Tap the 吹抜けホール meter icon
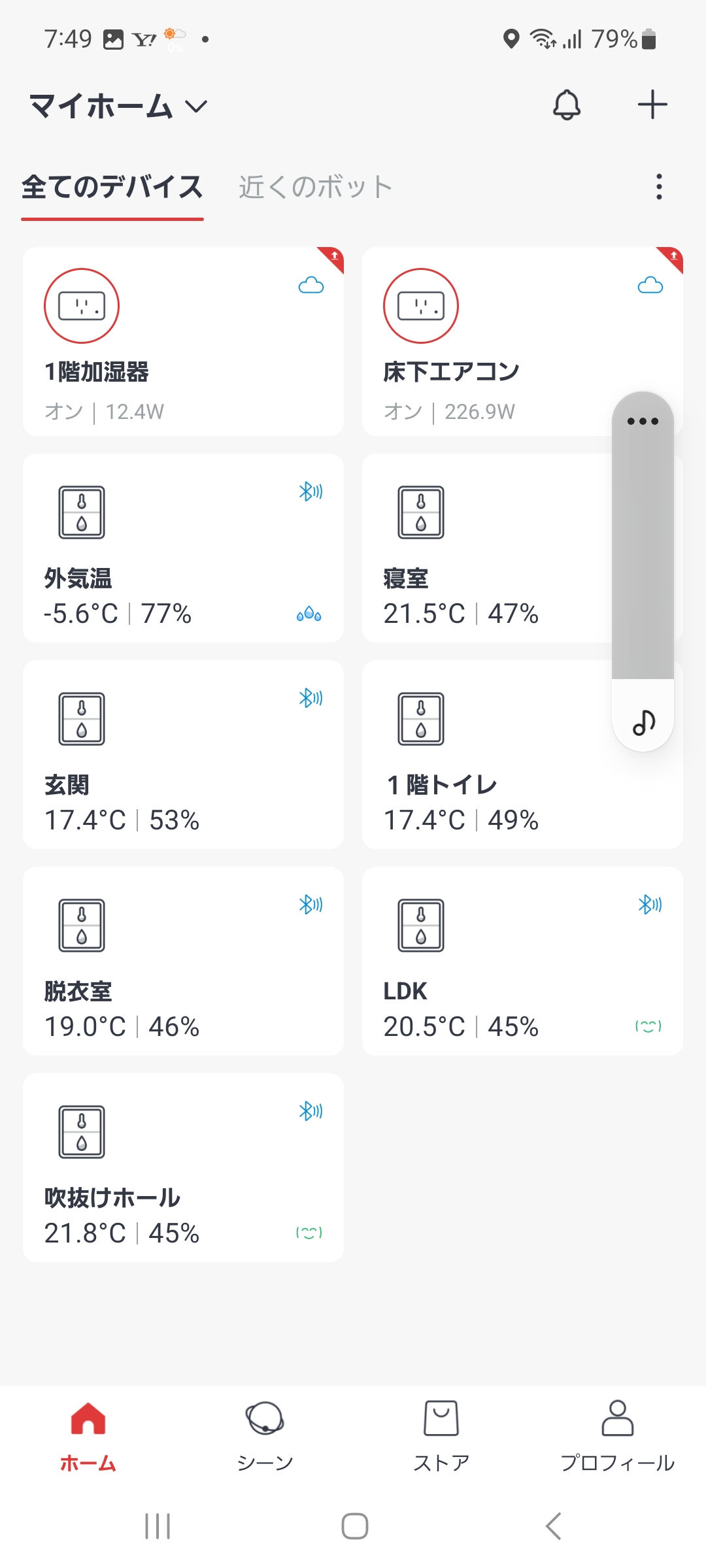 82,1132
